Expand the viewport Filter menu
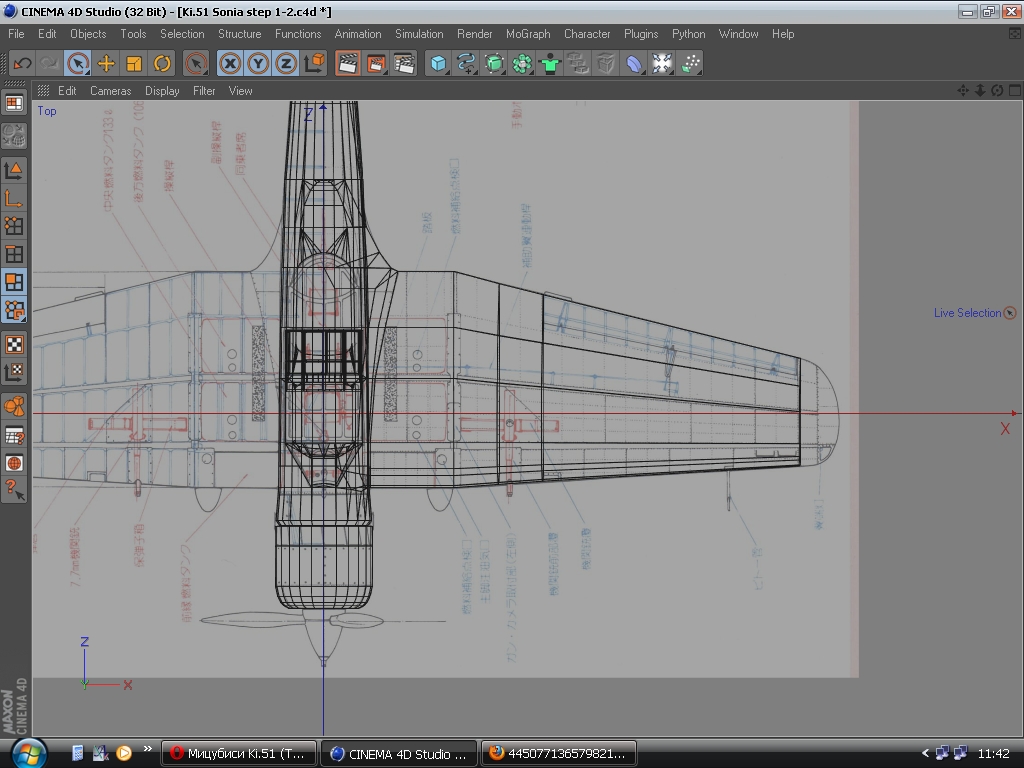 [x=204, y=91]
